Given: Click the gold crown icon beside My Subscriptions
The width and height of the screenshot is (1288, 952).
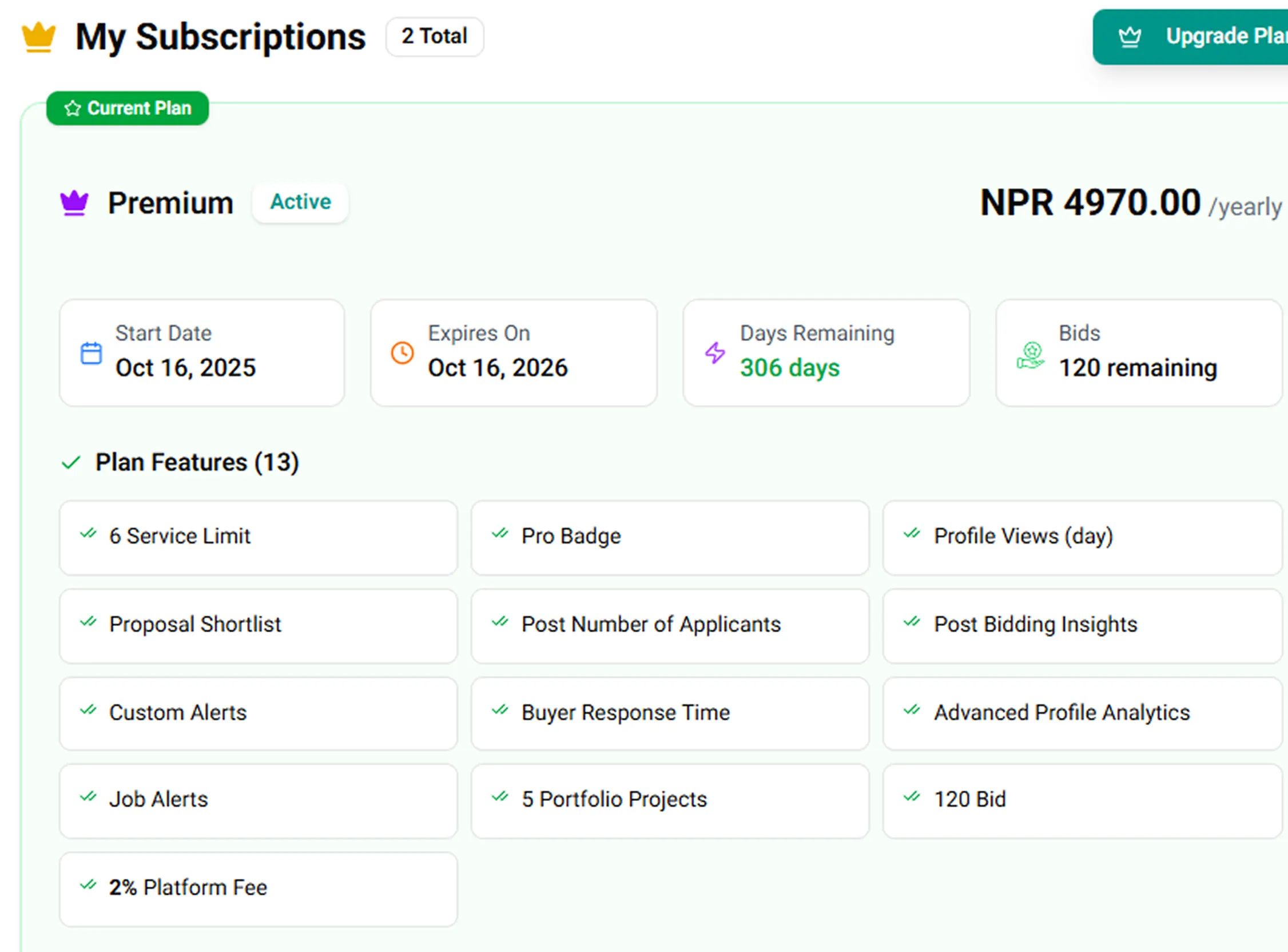Looking at the screenshot, I should coord(38,36).
